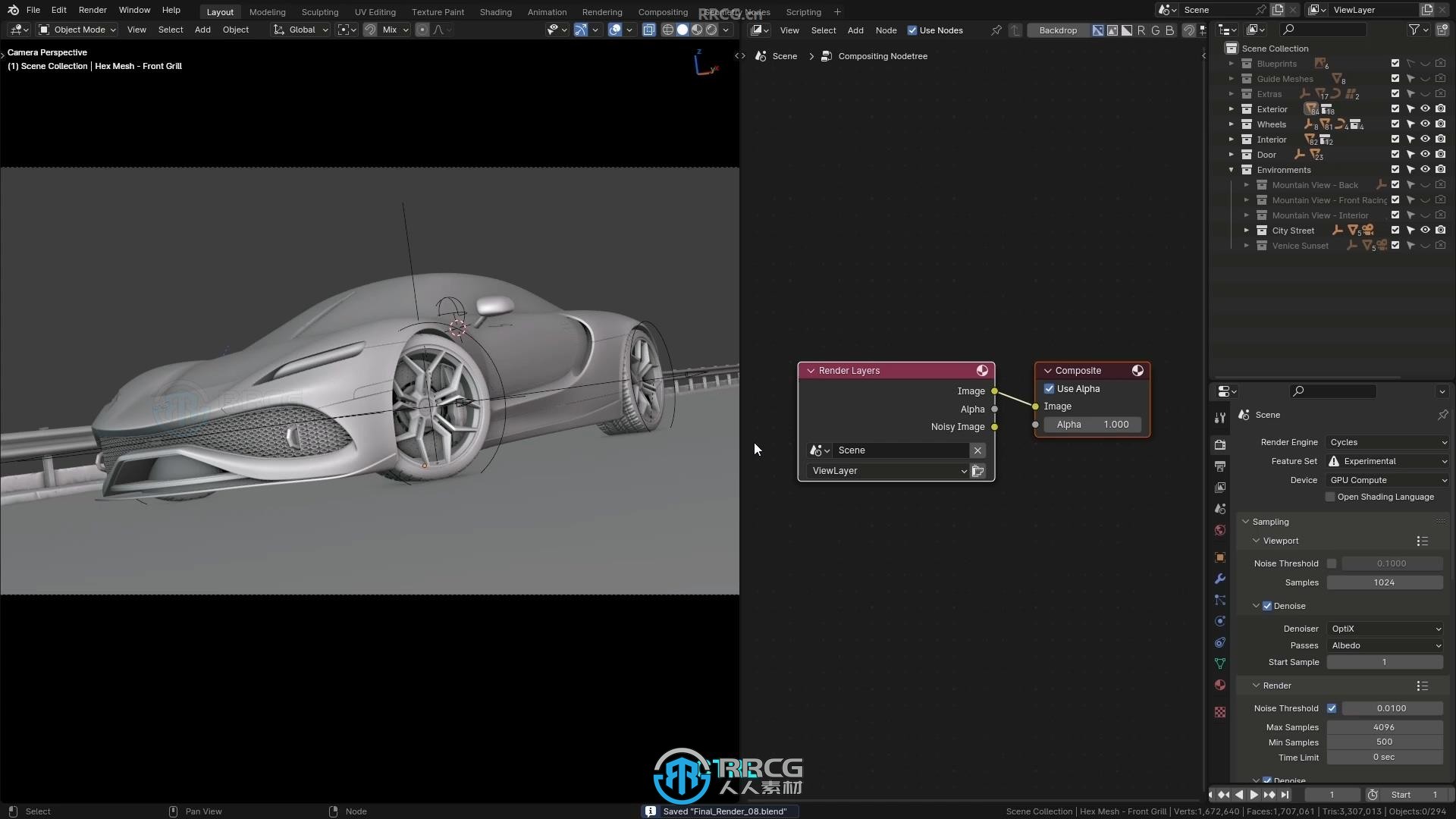Toggle viewport overlays button
Image resolution: width=1456 pixels, height=819 pixels.
click(x=615, y=30)
